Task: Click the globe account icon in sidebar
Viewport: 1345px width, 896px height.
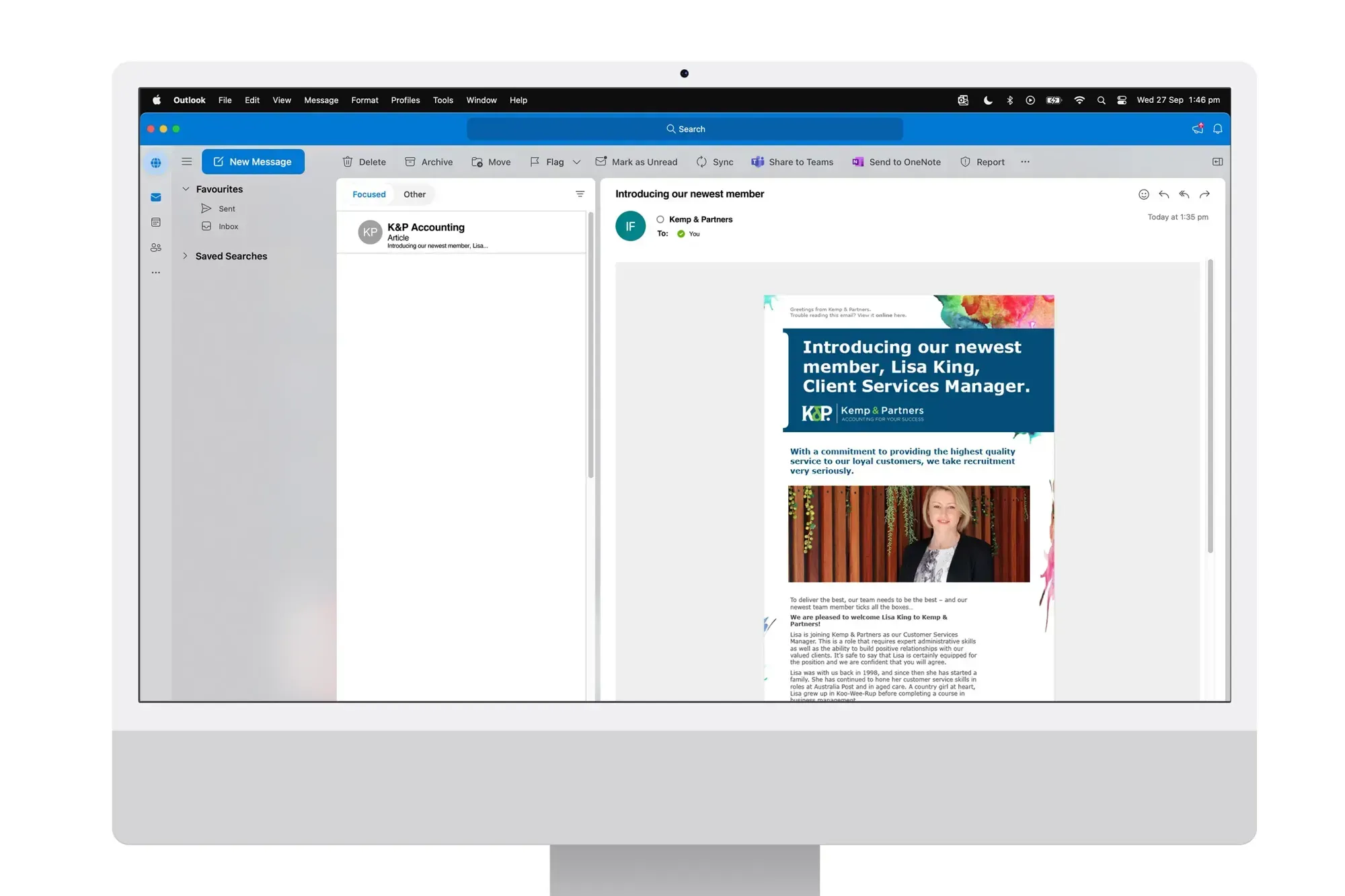Action: (x=156, y=163)
